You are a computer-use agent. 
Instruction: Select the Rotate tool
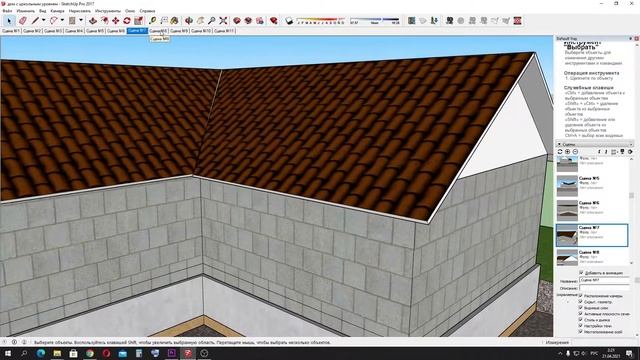click(127, 20)
